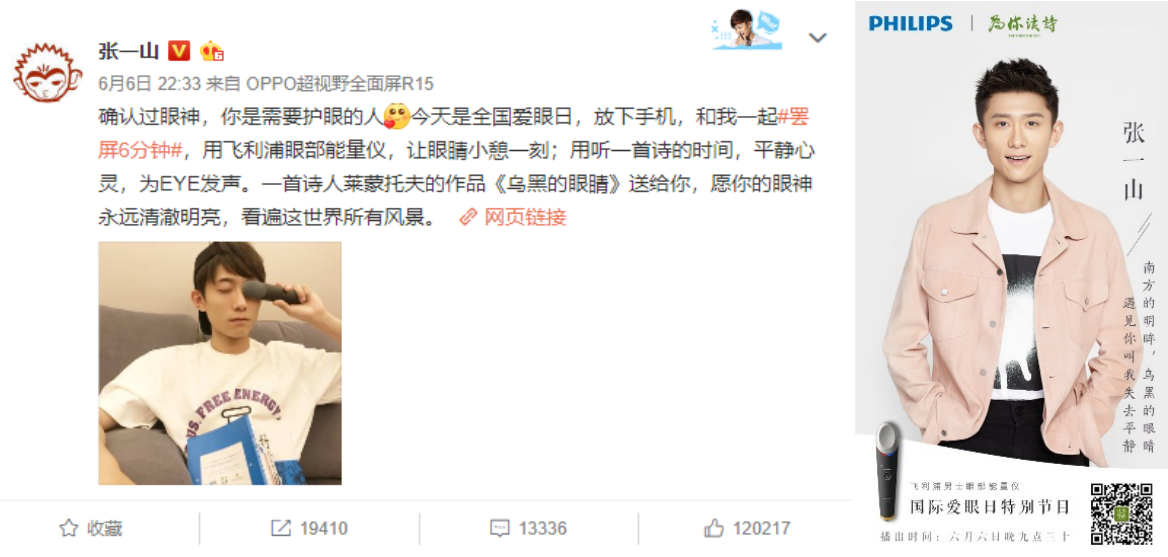Click the 6月6日 22:33 timestamp
The height and width of the screenshot is (557, 1168).
[150, 83]
